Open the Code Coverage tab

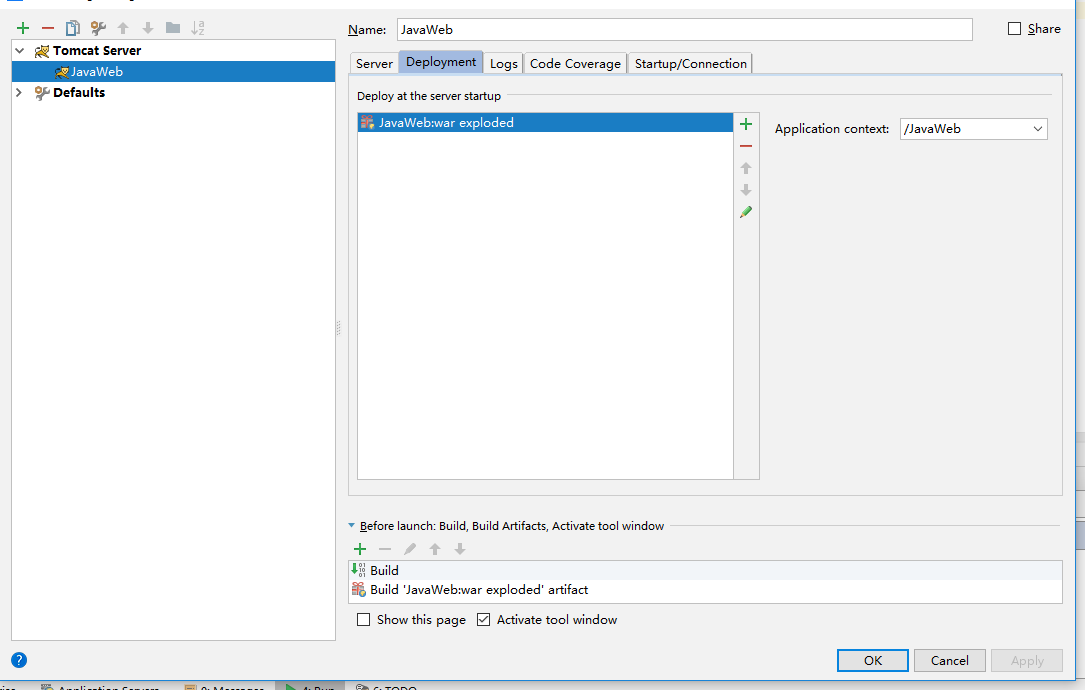[575, 63]
